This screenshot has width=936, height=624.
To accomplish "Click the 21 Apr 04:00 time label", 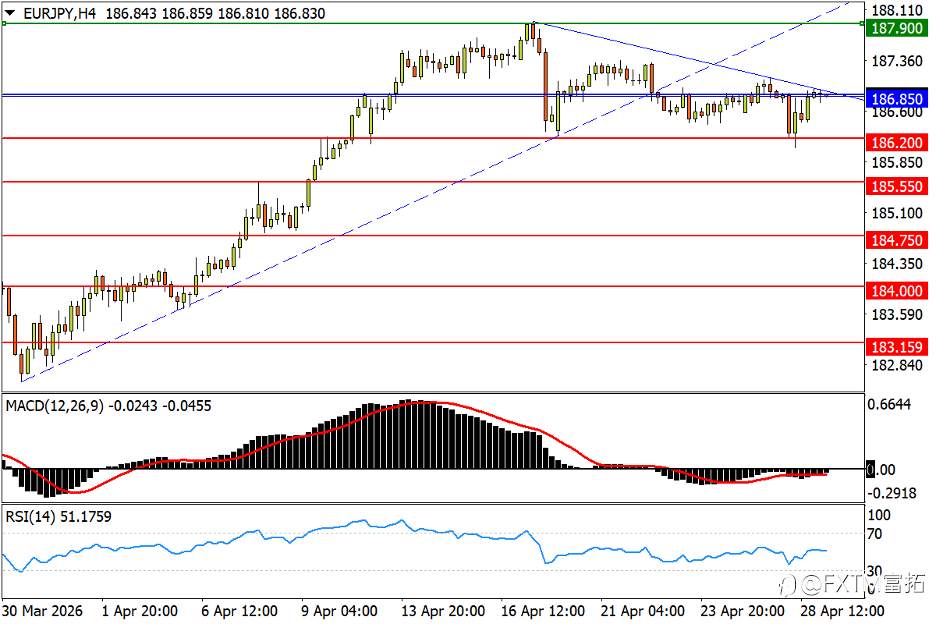I will (642, 611).
